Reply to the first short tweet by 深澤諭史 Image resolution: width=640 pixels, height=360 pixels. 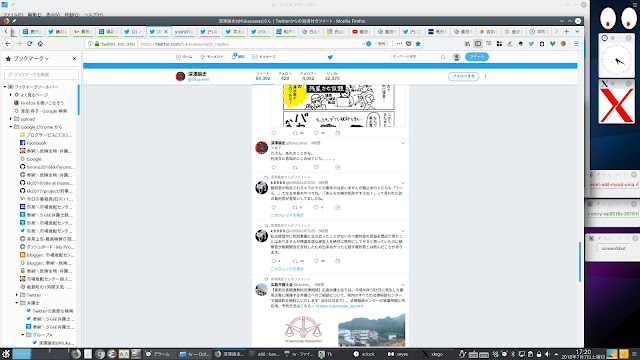pos(274,167)
